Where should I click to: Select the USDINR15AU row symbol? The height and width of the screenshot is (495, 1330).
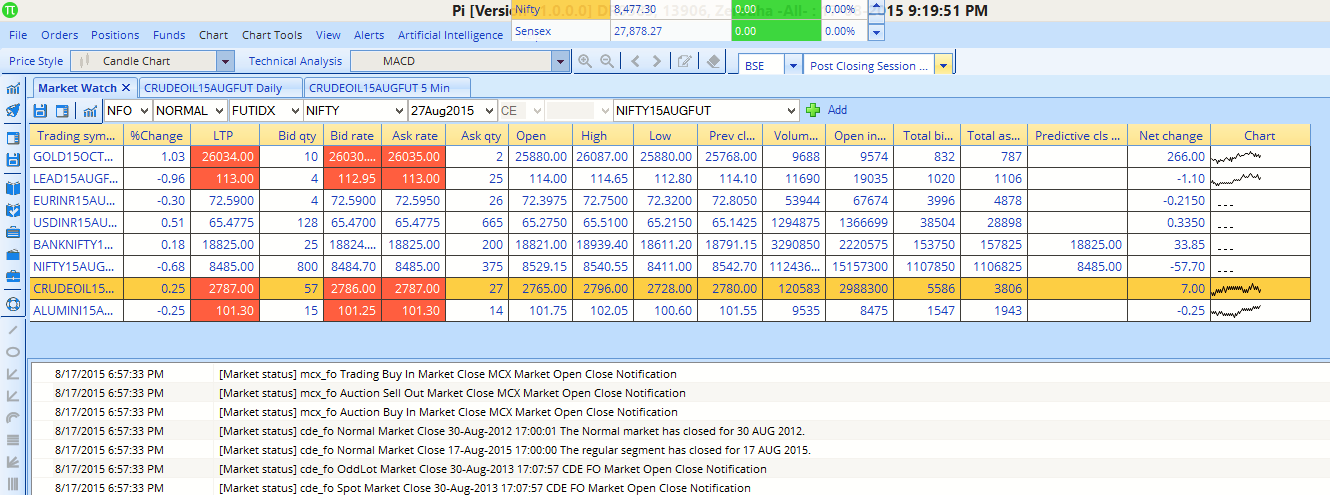(x=74, y=222)
